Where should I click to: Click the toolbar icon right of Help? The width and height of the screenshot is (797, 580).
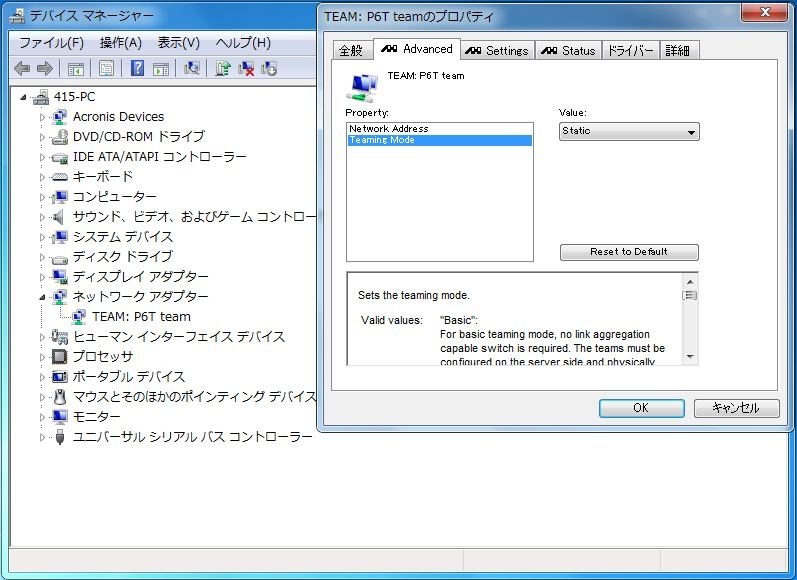pyautogui.click(x=161, y=68)
